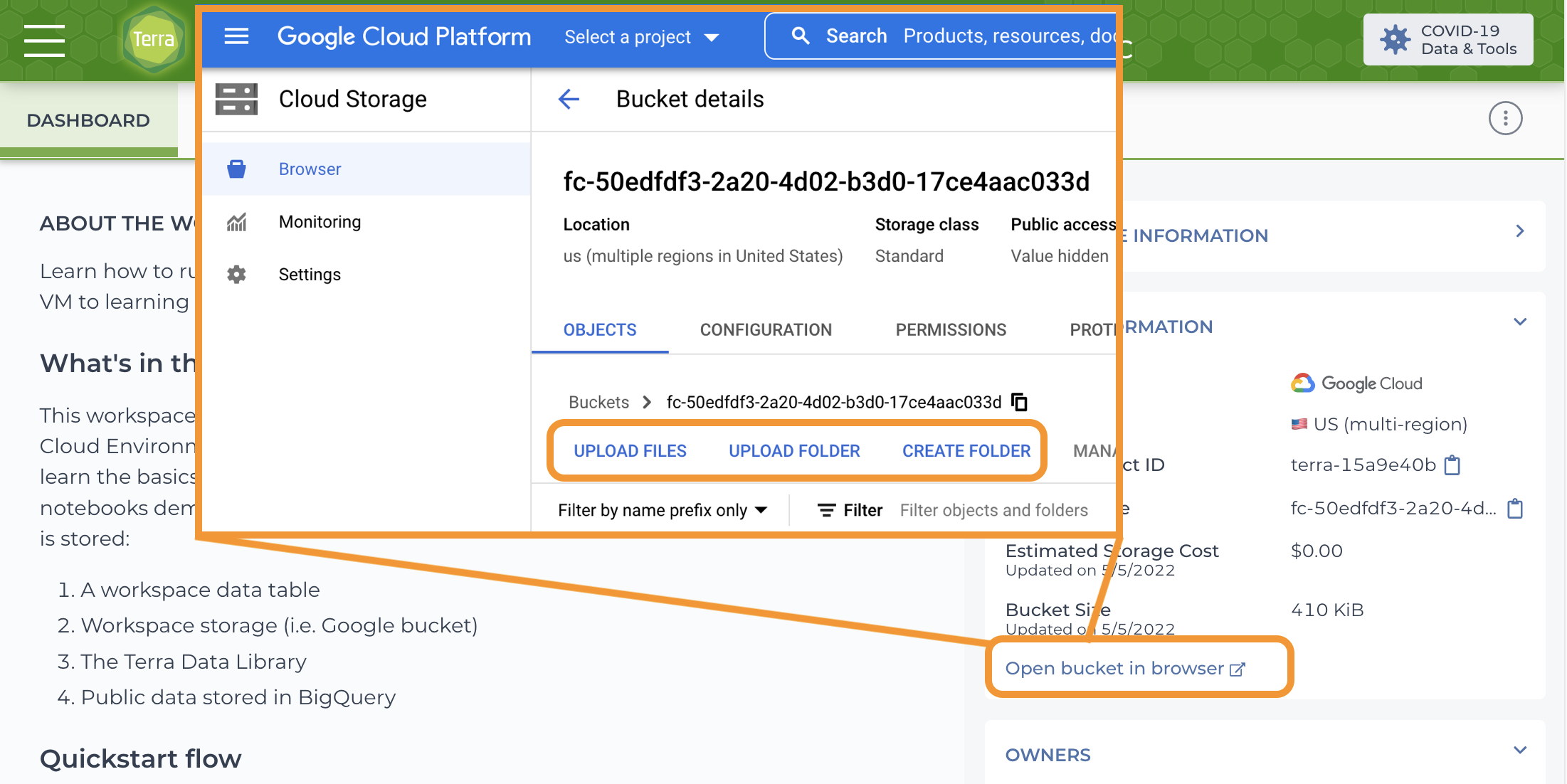Copy the fc-50edfdf3 bucket name
Screen dimensions: 1567x784
[x=1515, y=509]
